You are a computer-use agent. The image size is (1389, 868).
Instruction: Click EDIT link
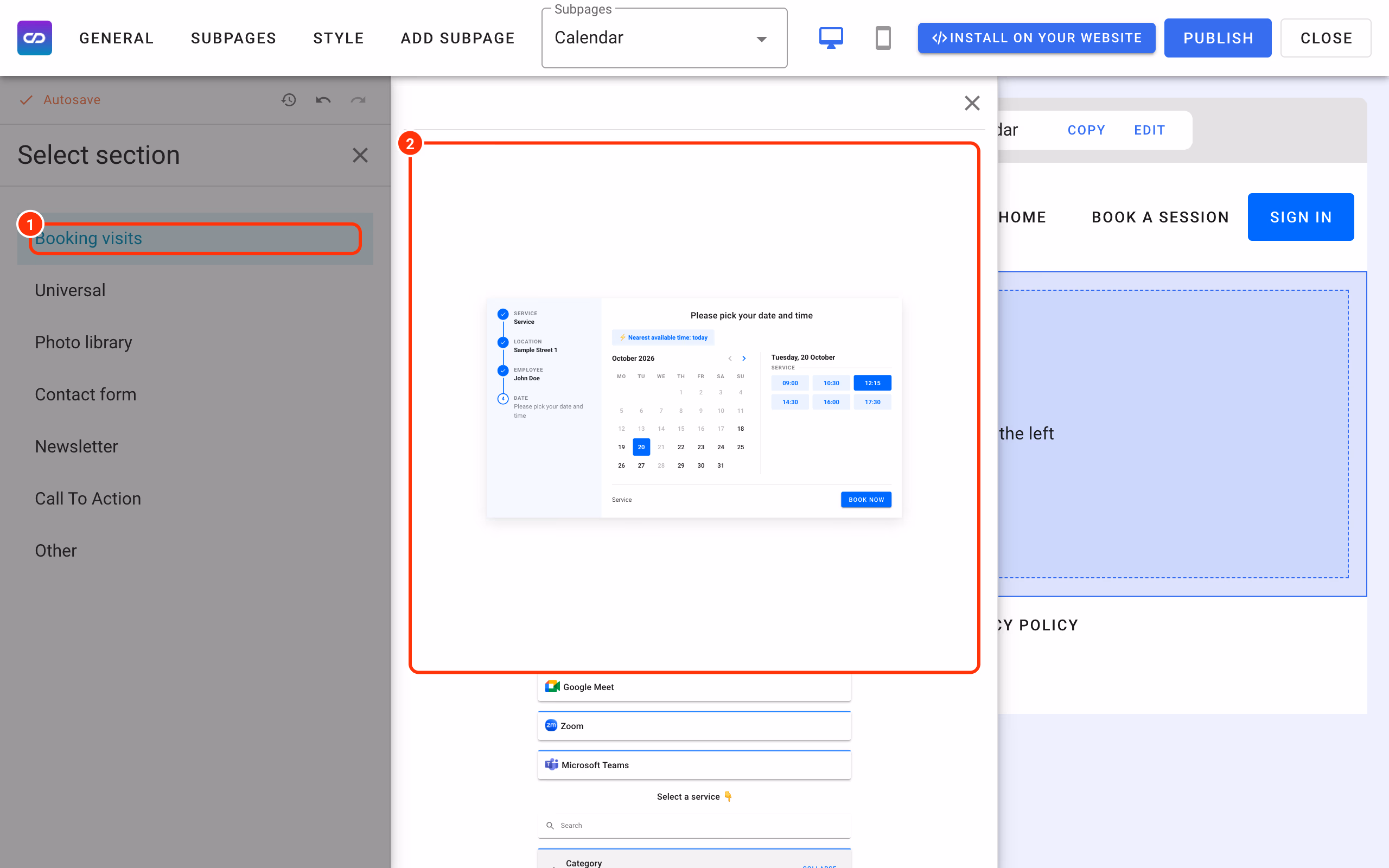pyautogui.click(x=1149, y=130)
